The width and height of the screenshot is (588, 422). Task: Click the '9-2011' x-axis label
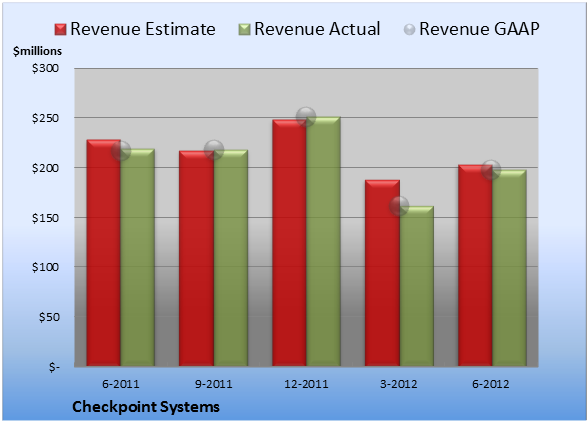[214, 384]
